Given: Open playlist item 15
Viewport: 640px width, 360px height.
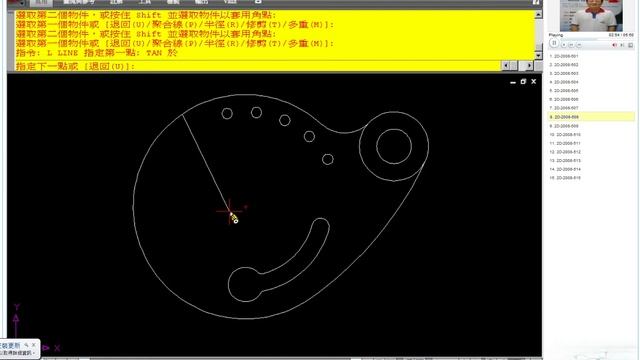Looking at the screenshot, I should click(565, 178).
